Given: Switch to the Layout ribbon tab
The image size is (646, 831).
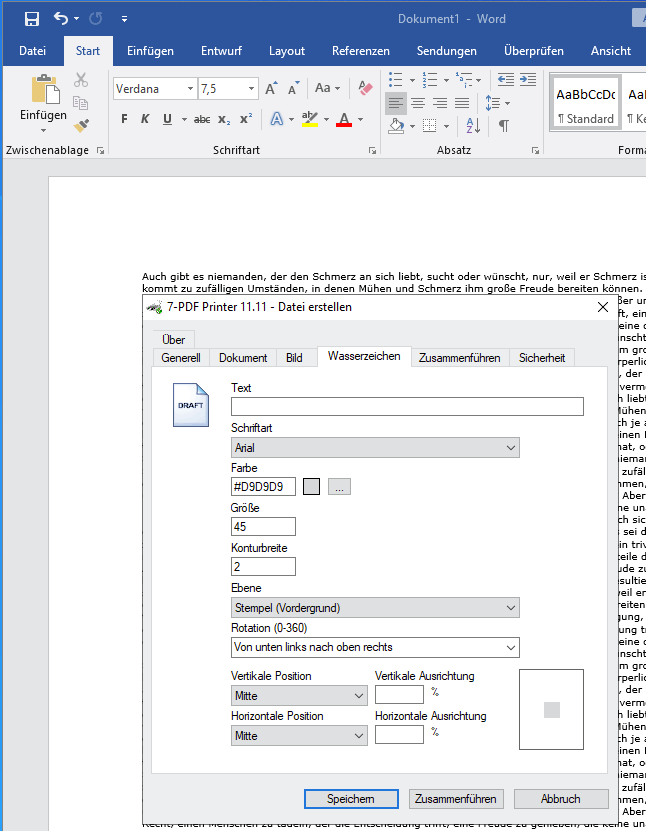Looking at the screenshot, I should [x=287, y=51].
